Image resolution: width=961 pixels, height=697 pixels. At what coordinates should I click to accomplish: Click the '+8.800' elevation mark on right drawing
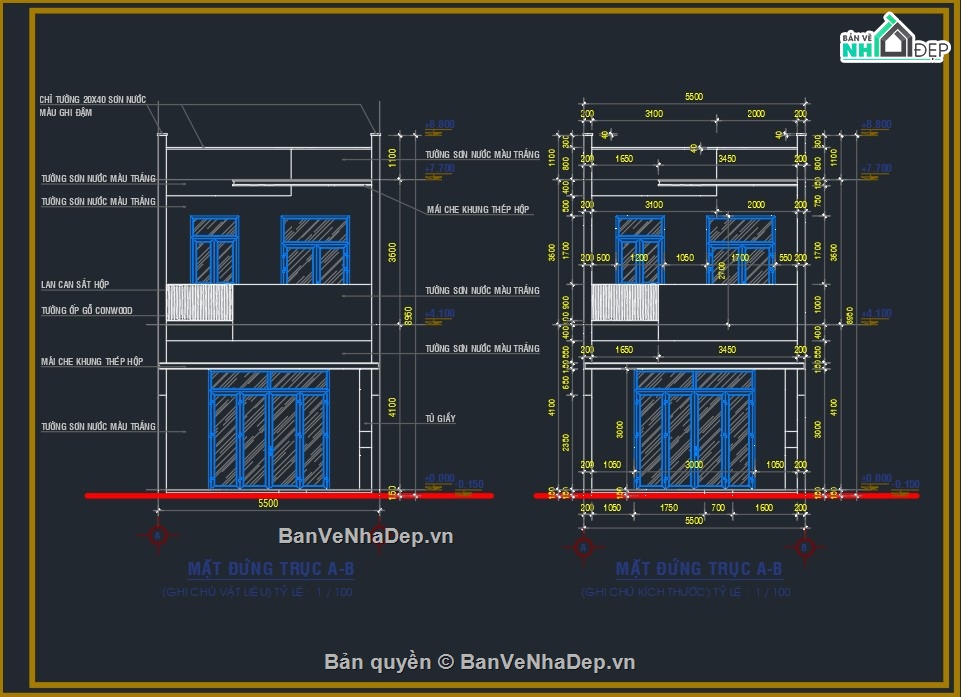click(876, 124)
